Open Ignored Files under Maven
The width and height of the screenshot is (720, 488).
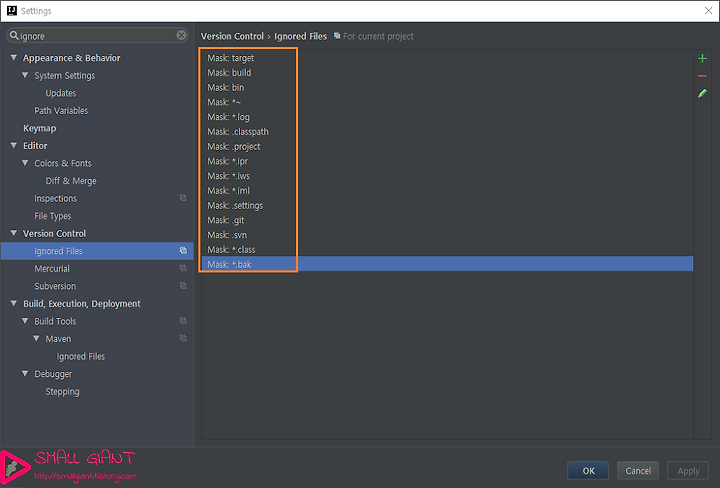(81, 356)
